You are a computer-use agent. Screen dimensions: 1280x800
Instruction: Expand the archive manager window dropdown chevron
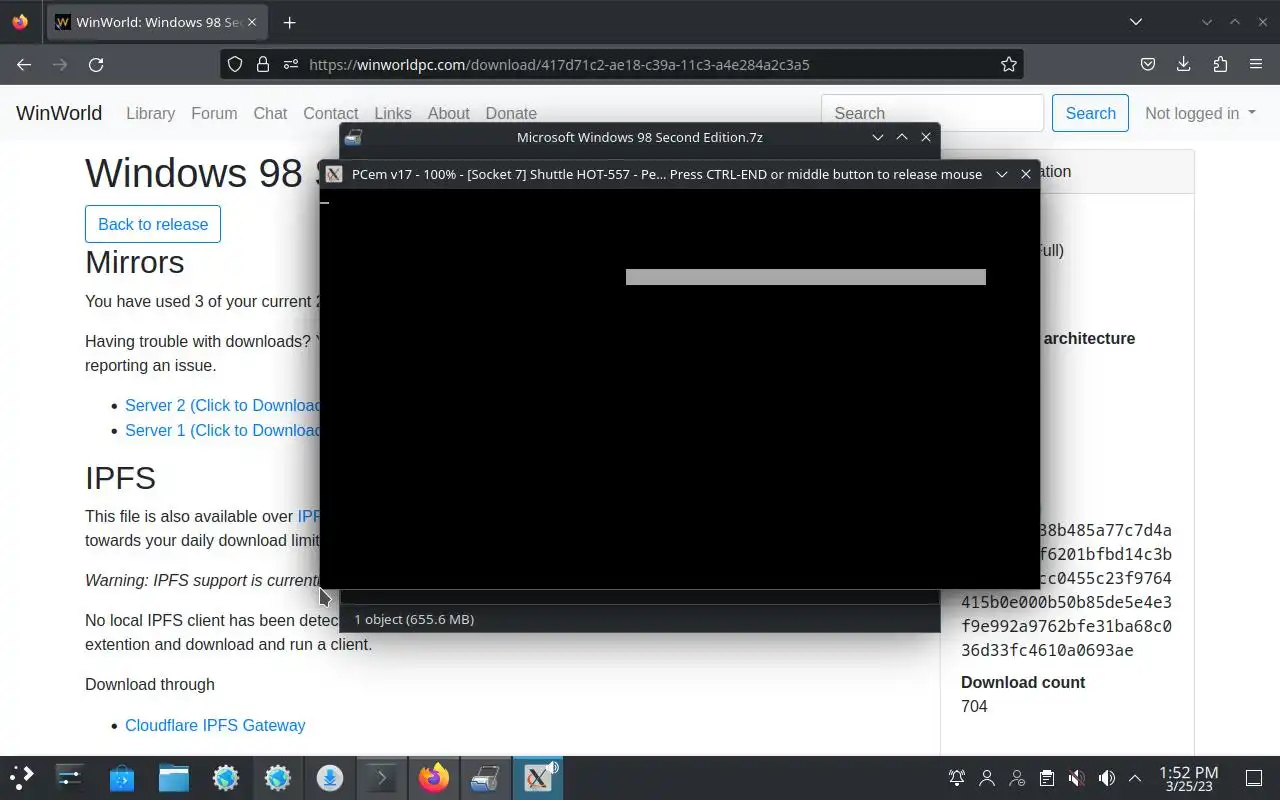[878, 137]
